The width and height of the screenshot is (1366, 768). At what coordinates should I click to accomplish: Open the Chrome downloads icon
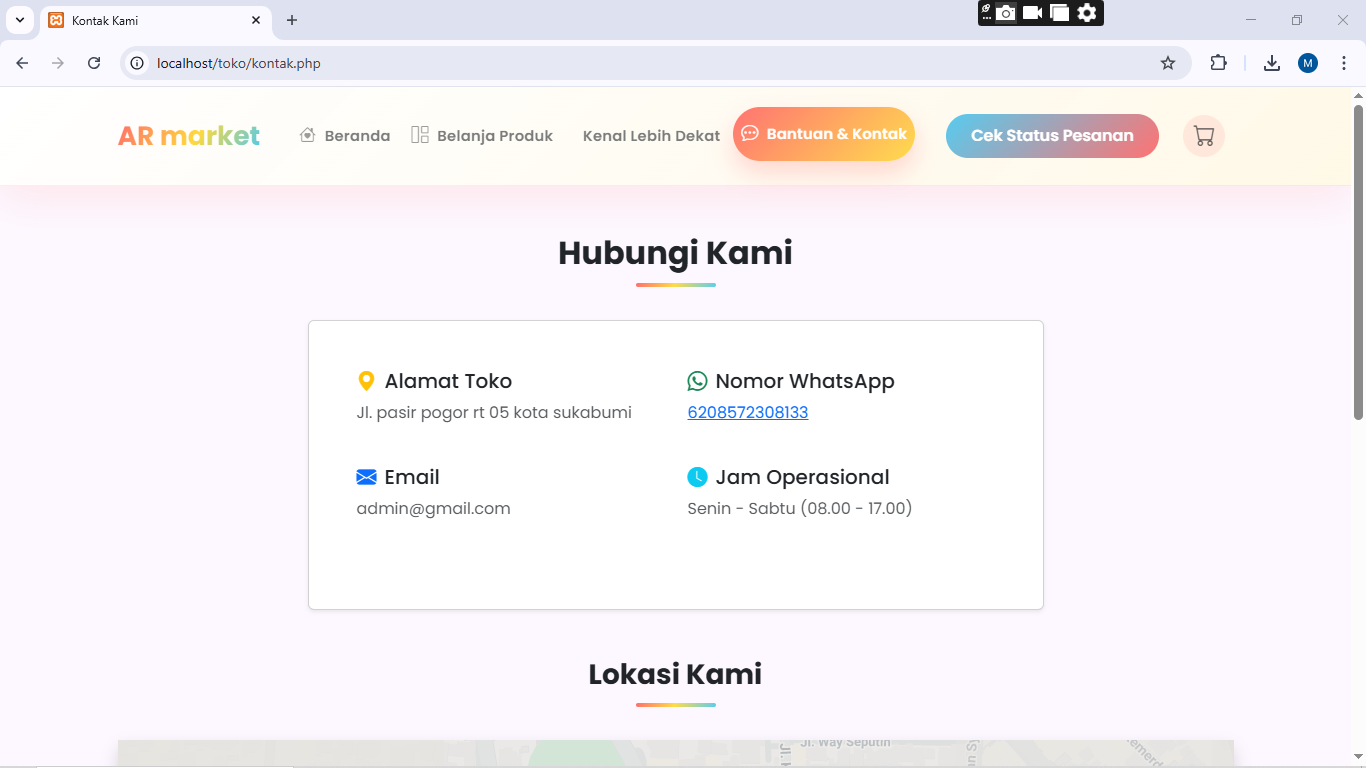tap(1271, 63)
